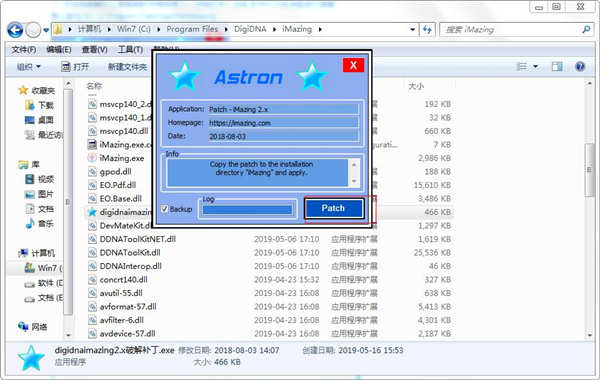600x380 pixels.
Task: Click the file list vertical scrollbar
Action: [590, 170]
